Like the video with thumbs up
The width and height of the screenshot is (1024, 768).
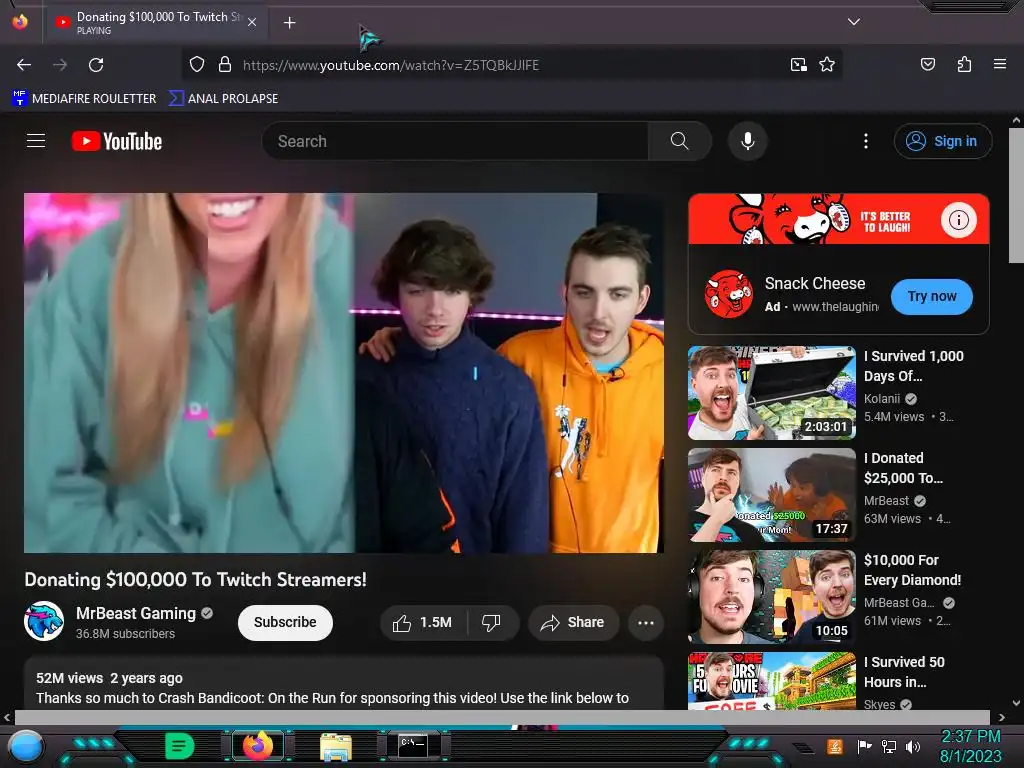tap(422, 622)
